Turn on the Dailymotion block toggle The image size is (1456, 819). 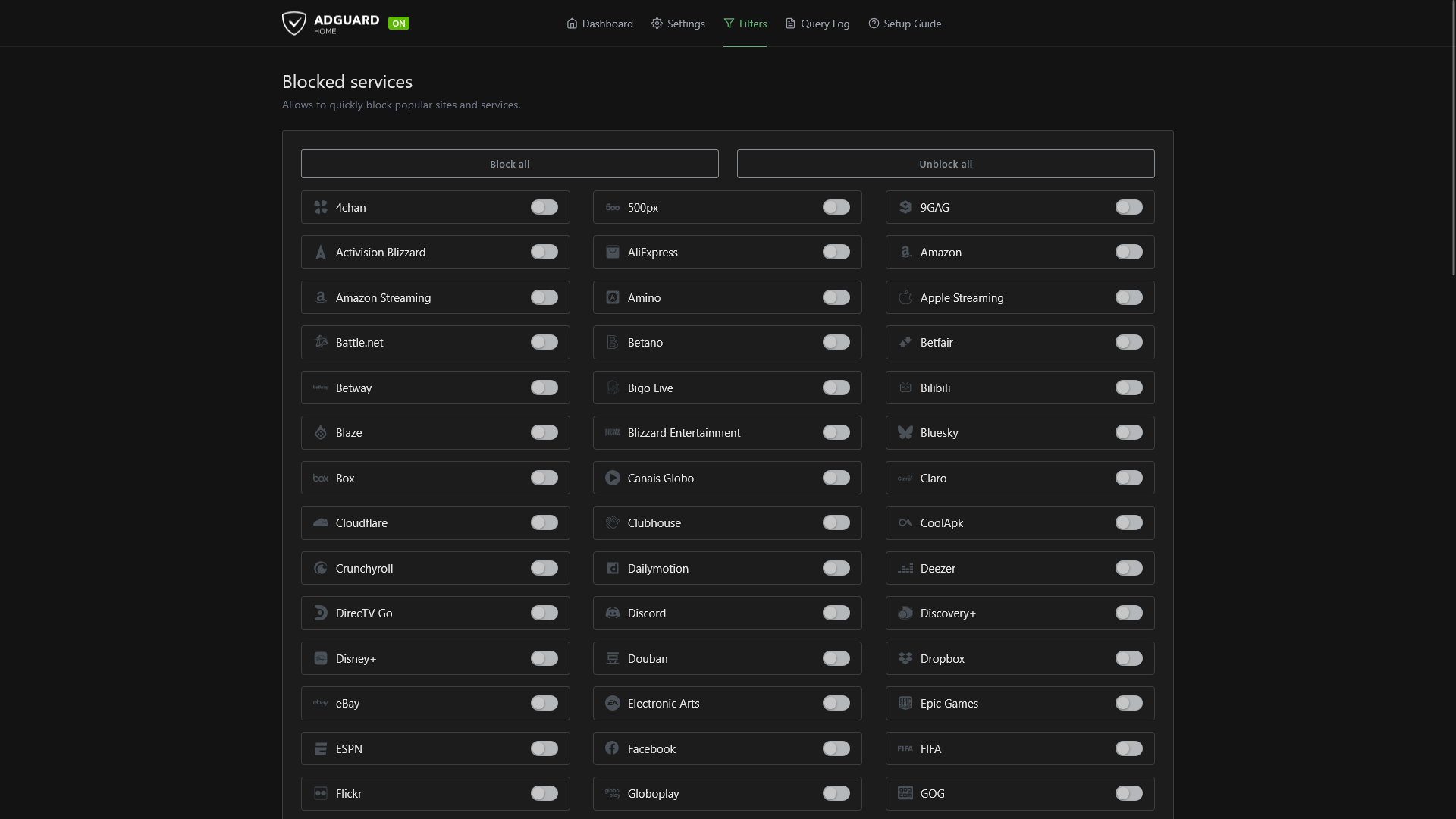(836, 568)
